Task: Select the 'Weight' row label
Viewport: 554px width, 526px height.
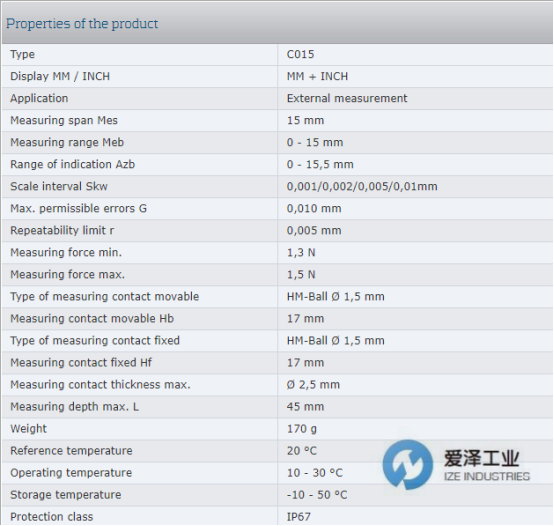Action: coord(28,429)
